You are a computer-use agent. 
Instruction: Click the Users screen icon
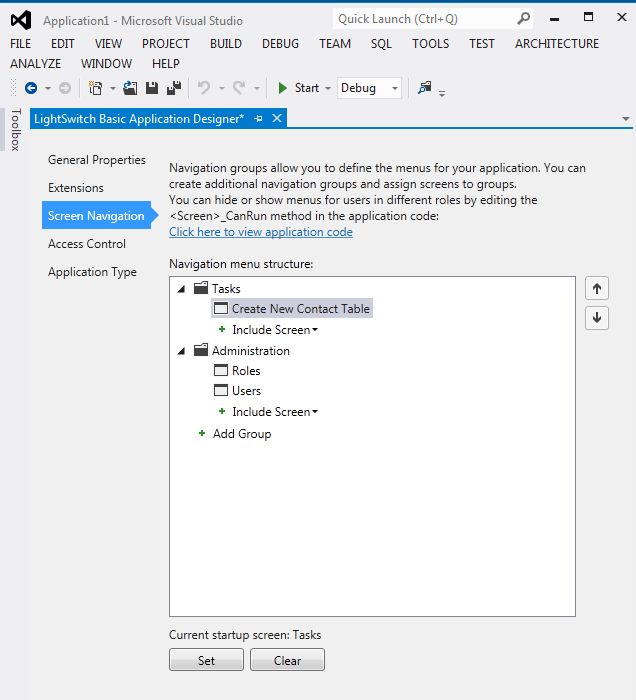pyautogui.click(x=221, y=391)
